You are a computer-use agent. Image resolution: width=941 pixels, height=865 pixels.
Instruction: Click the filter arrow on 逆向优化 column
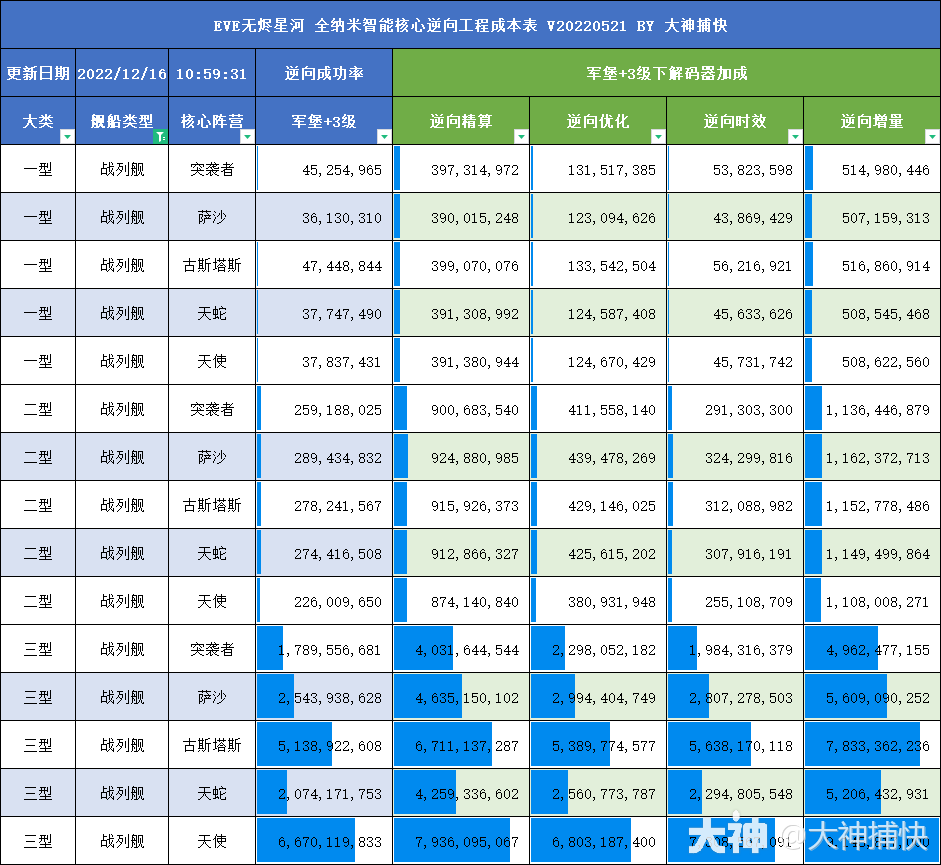pyautogui.click(x=658, y=137)
